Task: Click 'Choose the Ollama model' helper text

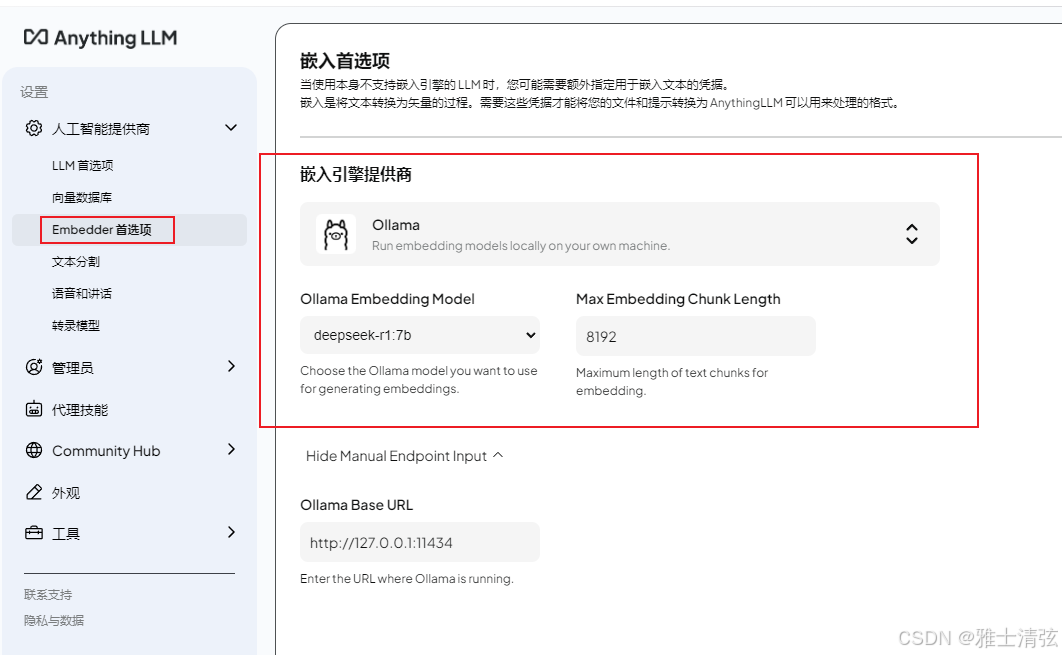Action: [419, 379]
